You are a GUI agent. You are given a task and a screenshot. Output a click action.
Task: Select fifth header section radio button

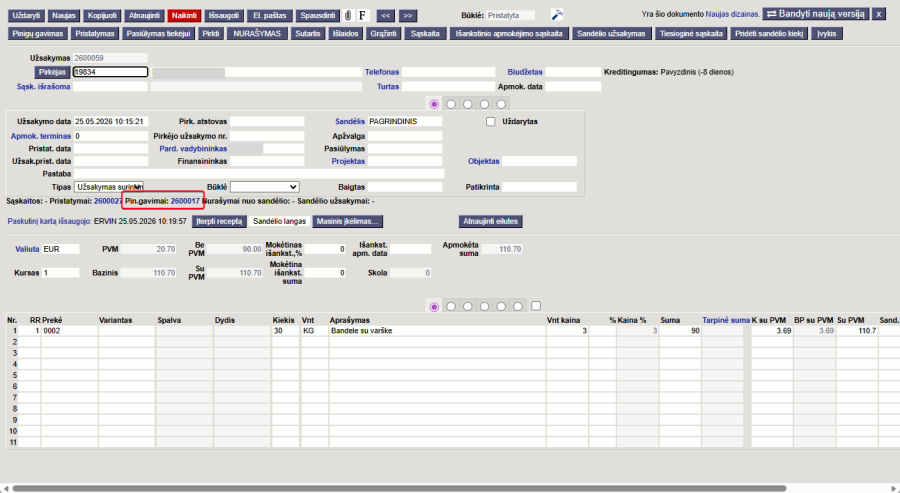click(501, 104)
